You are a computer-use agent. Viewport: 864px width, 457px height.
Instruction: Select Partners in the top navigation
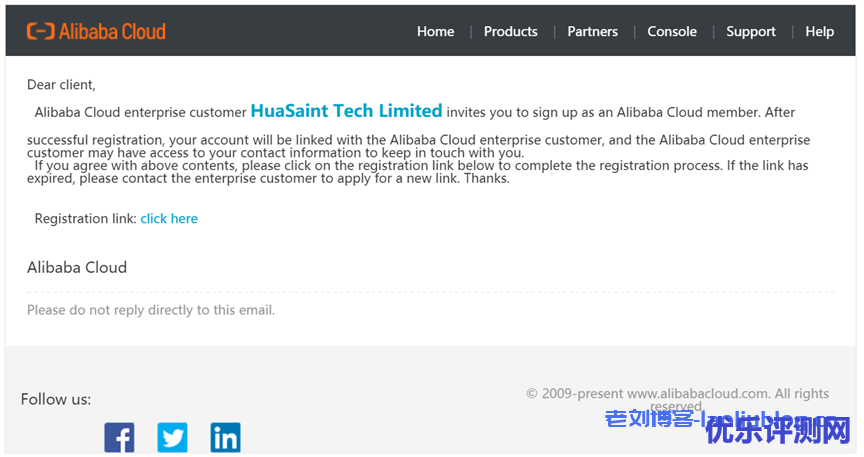point(592,31)
